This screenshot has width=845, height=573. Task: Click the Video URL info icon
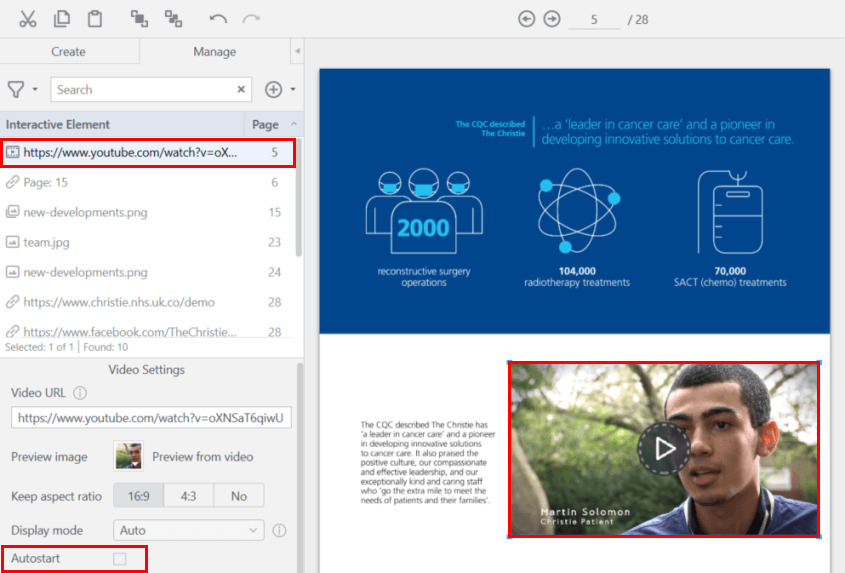pyautogui.click(x=80, y=393)
